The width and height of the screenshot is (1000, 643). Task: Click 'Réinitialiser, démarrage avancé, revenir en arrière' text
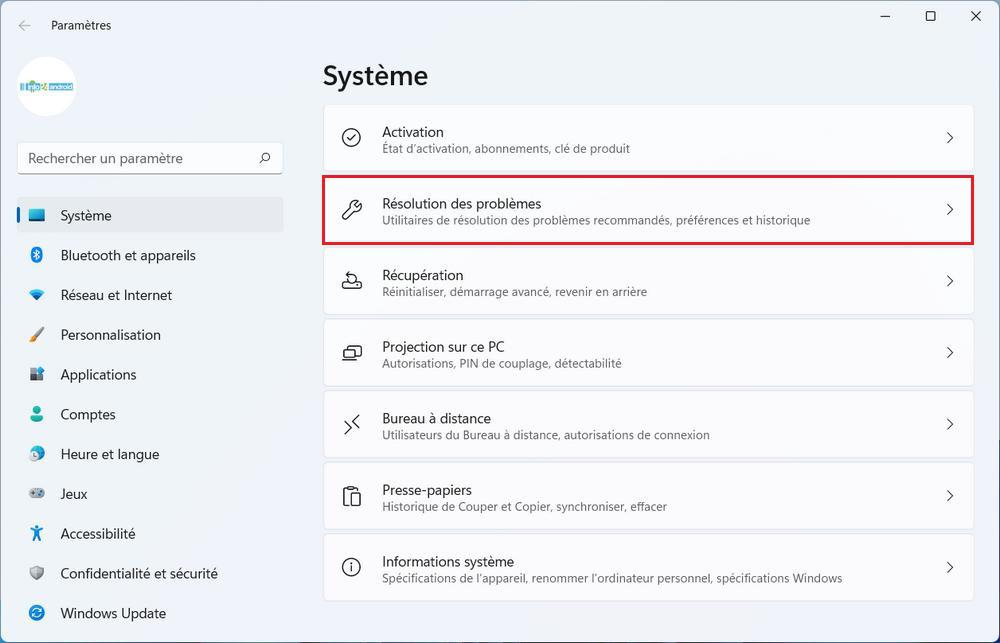(514, 292)
